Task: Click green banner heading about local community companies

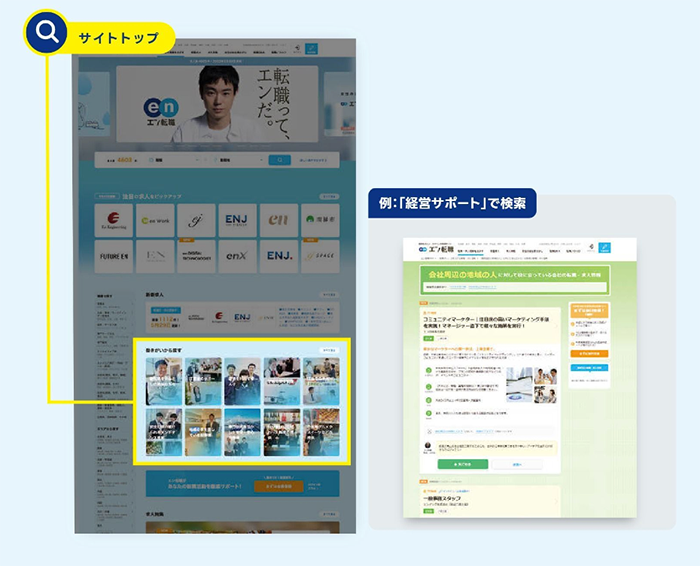Action: (x=514, y=275)
